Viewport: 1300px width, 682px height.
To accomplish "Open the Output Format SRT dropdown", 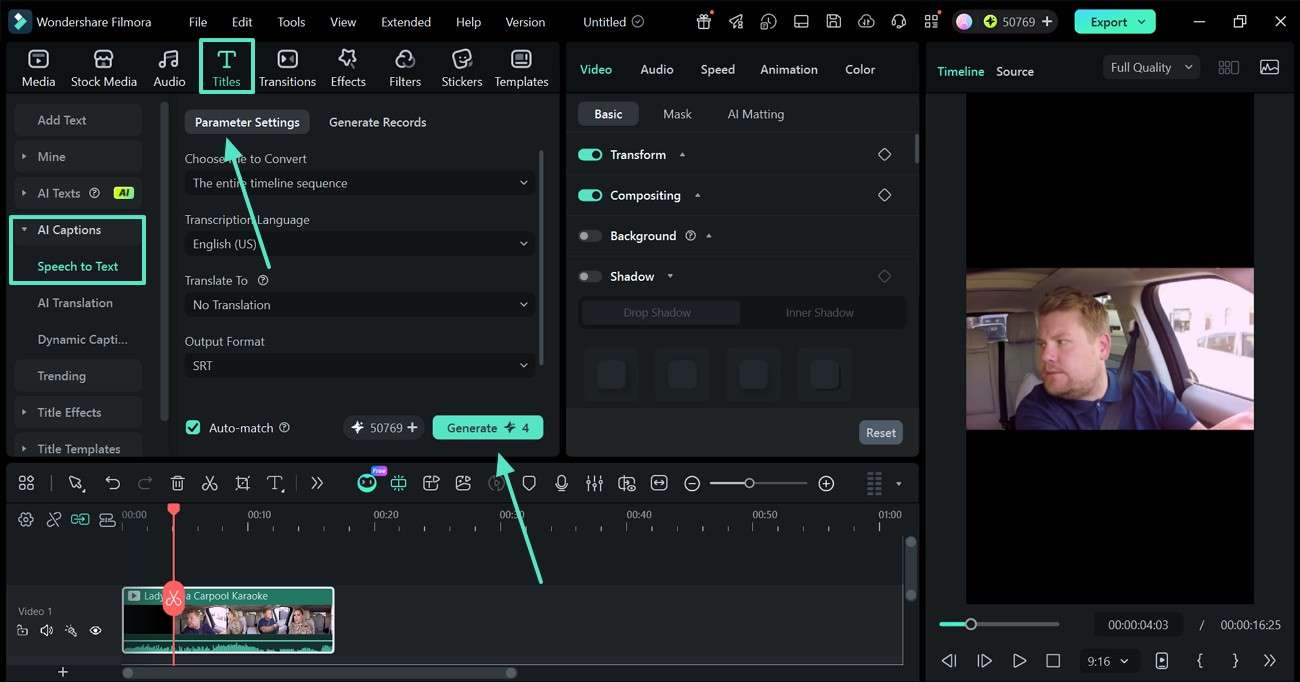I will [360, 366].
